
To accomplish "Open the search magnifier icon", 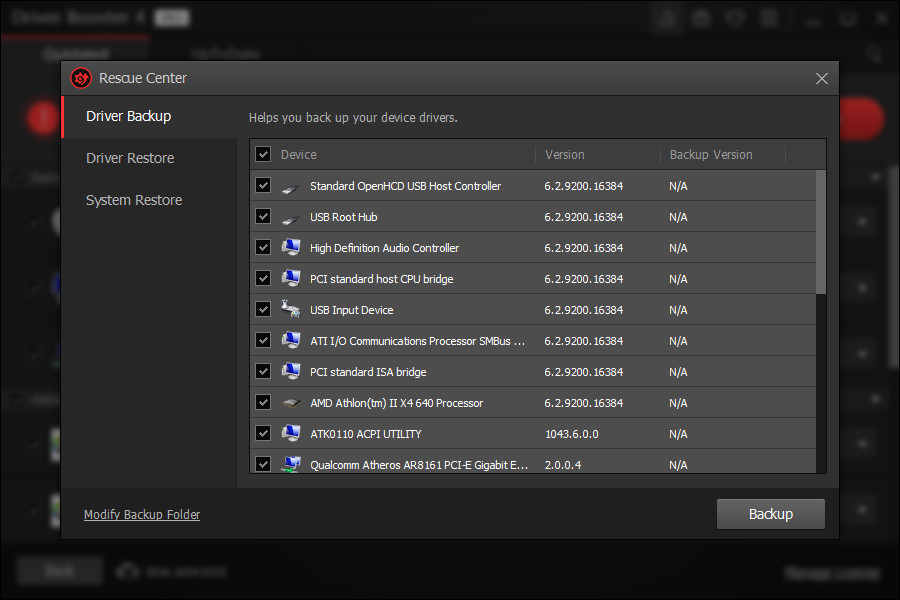I will pos(874,53).
